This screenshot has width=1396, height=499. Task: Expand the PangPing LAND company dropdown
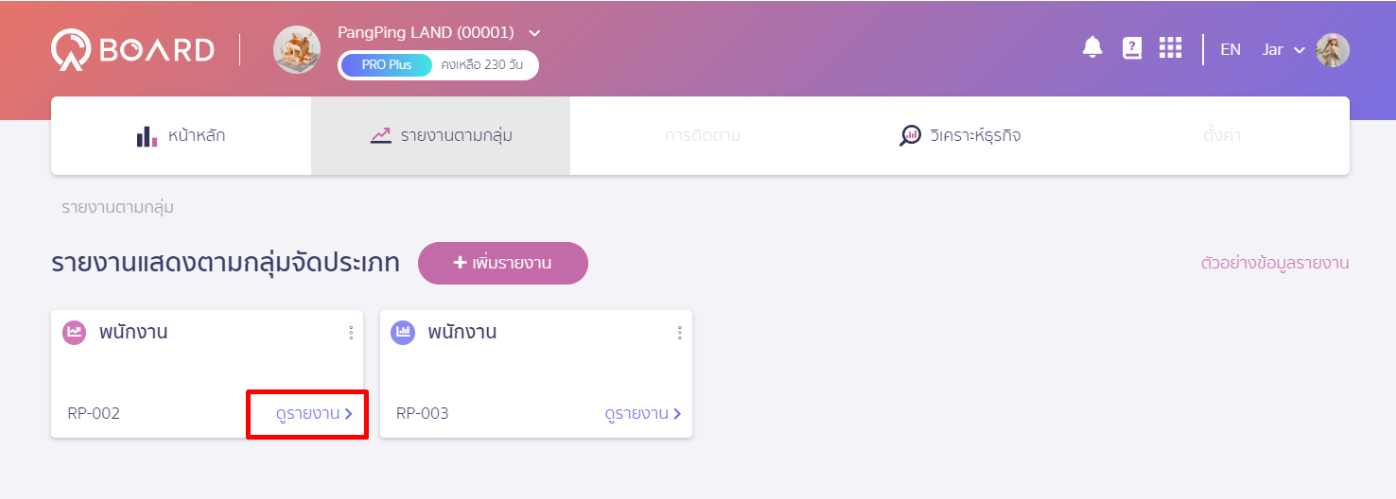534,33
